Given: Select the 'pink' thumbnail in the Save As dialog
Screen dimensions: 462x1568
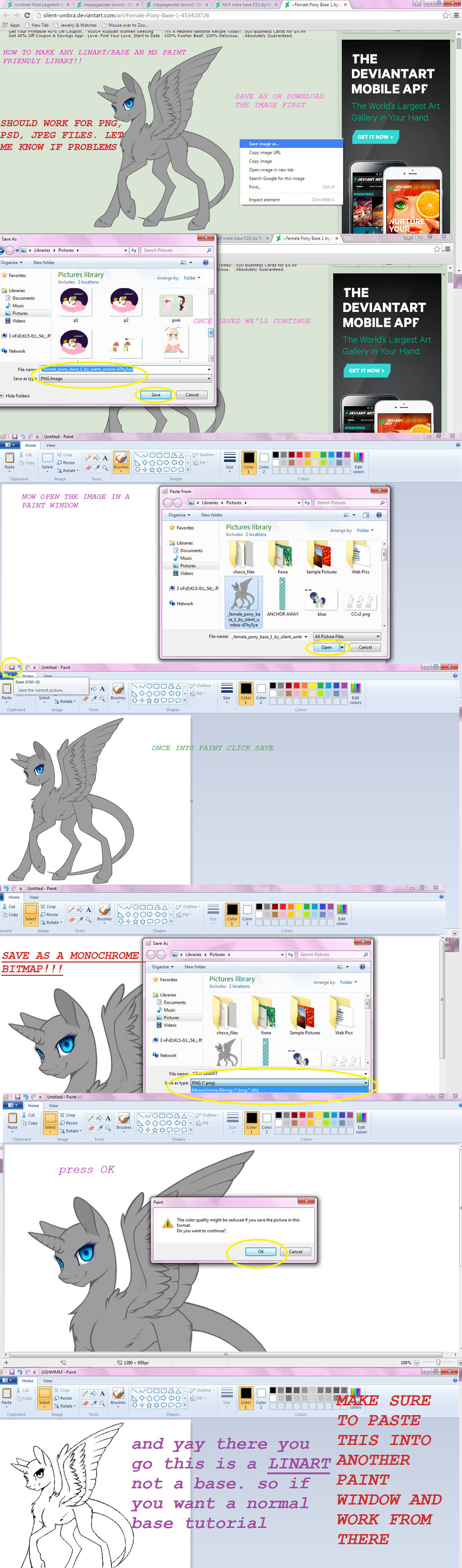Looking at the screenshot, I should 176,309.
